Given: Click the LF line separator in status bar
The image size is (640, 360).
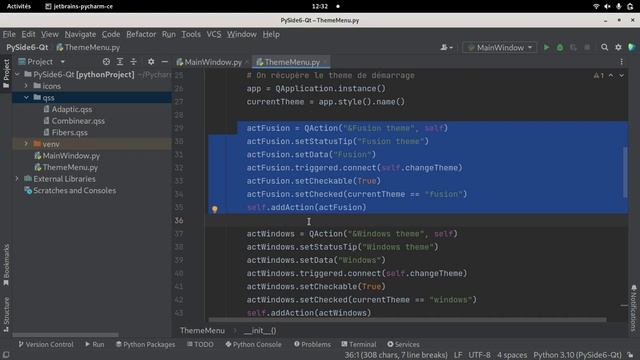Looking at the screenshot, I should (x=458, y=355).
